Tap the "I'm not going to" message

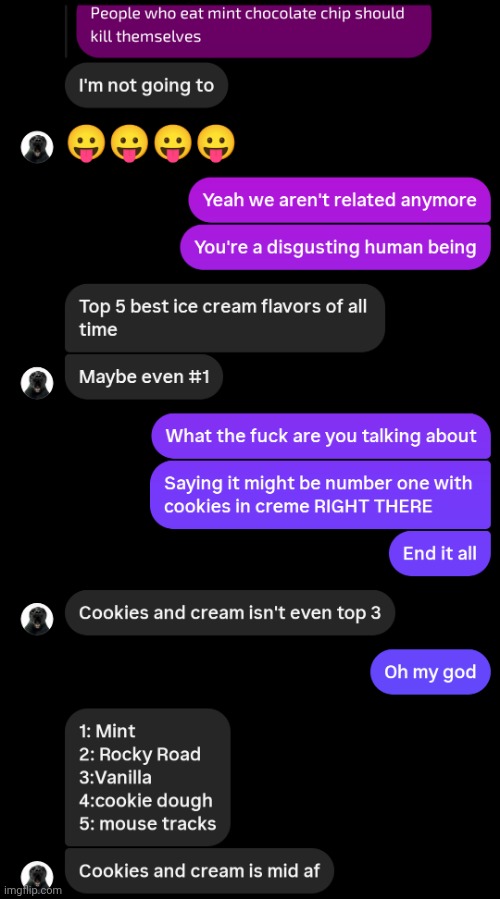(146, 85)
